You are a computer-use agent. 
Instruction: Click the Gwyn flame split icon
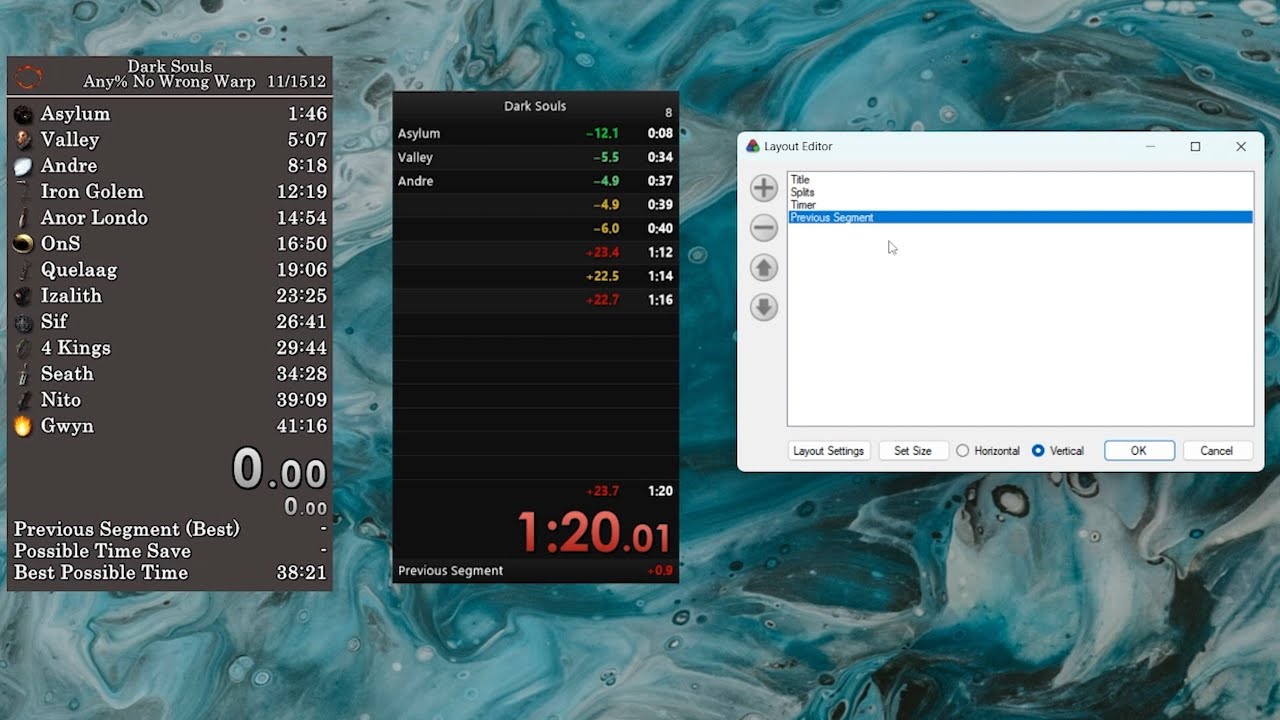pyautogui.click(x=23, y=426)
